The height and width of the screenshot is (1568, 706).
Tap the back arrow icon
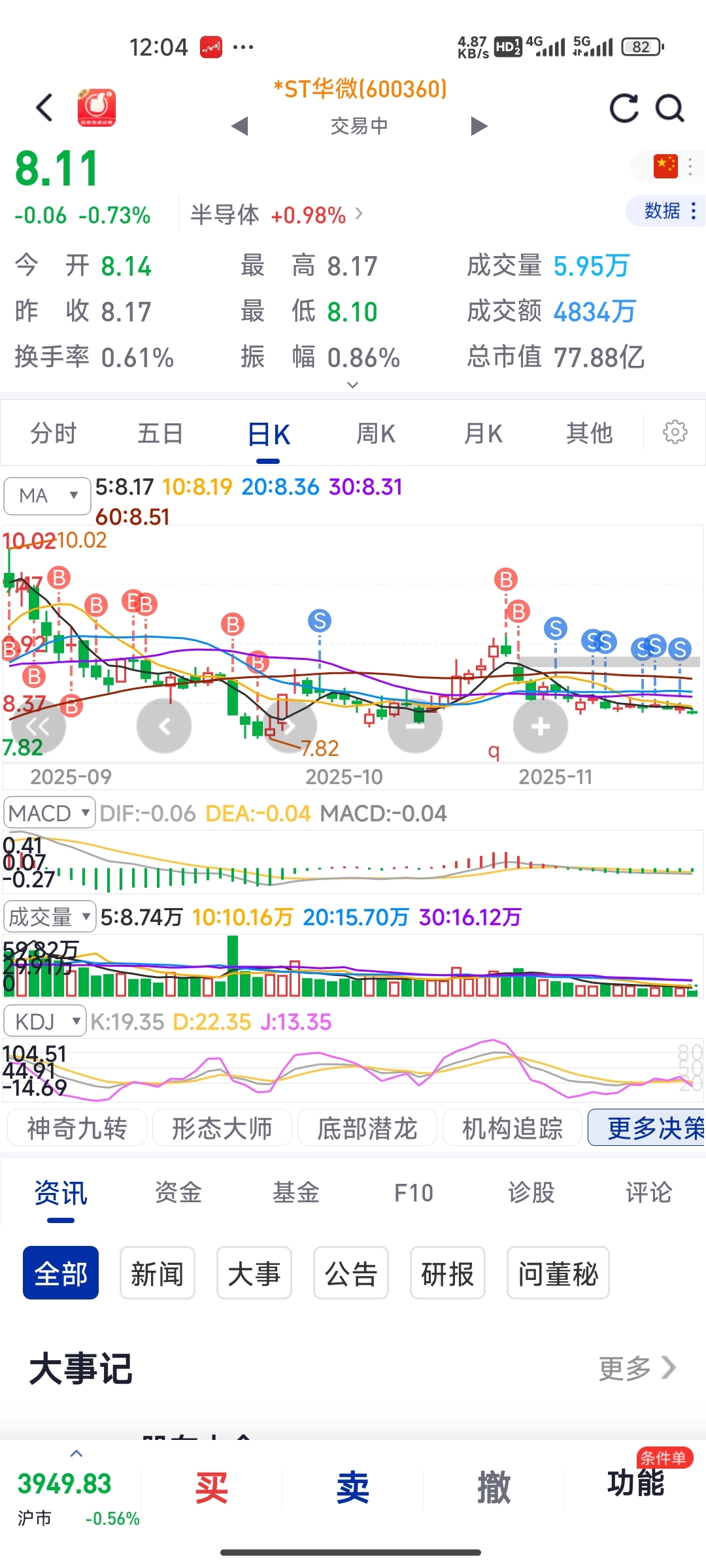click(x=44, y=108)
